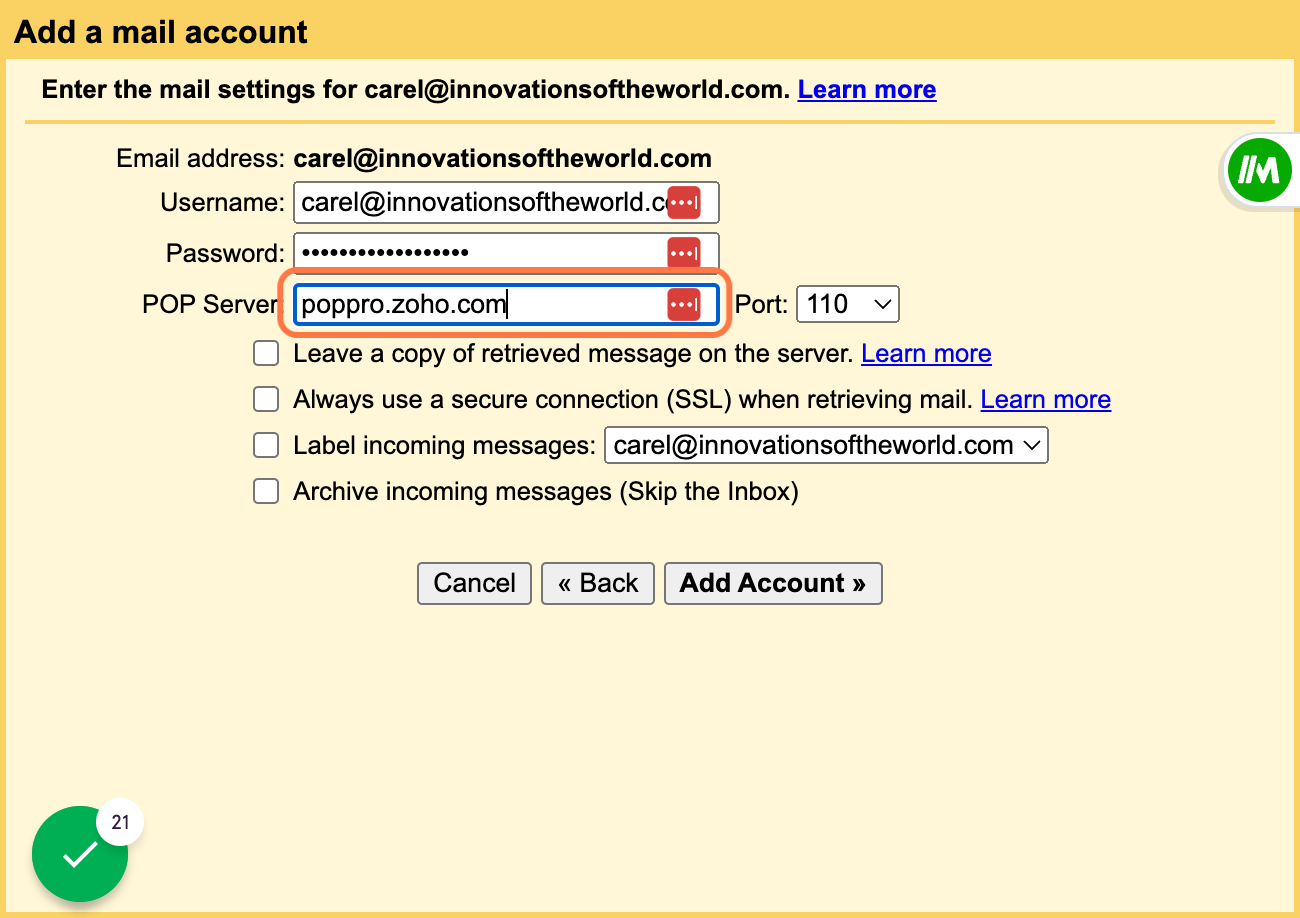
Task: Open the Port 110 dropdown
Action: (848, 304)
